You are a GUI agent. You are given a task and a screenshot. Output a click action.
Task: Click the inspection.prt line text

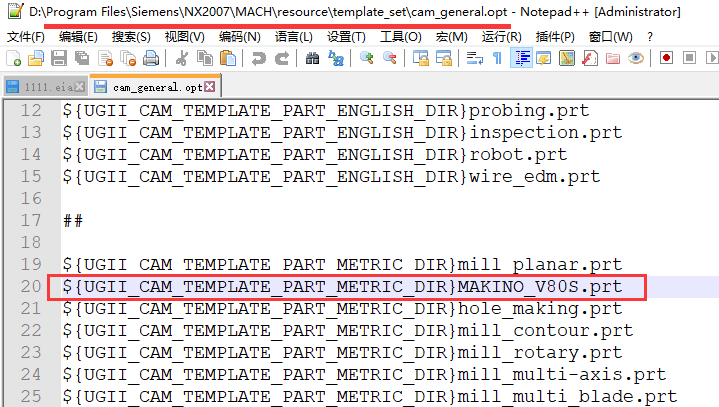click(342, 132)
